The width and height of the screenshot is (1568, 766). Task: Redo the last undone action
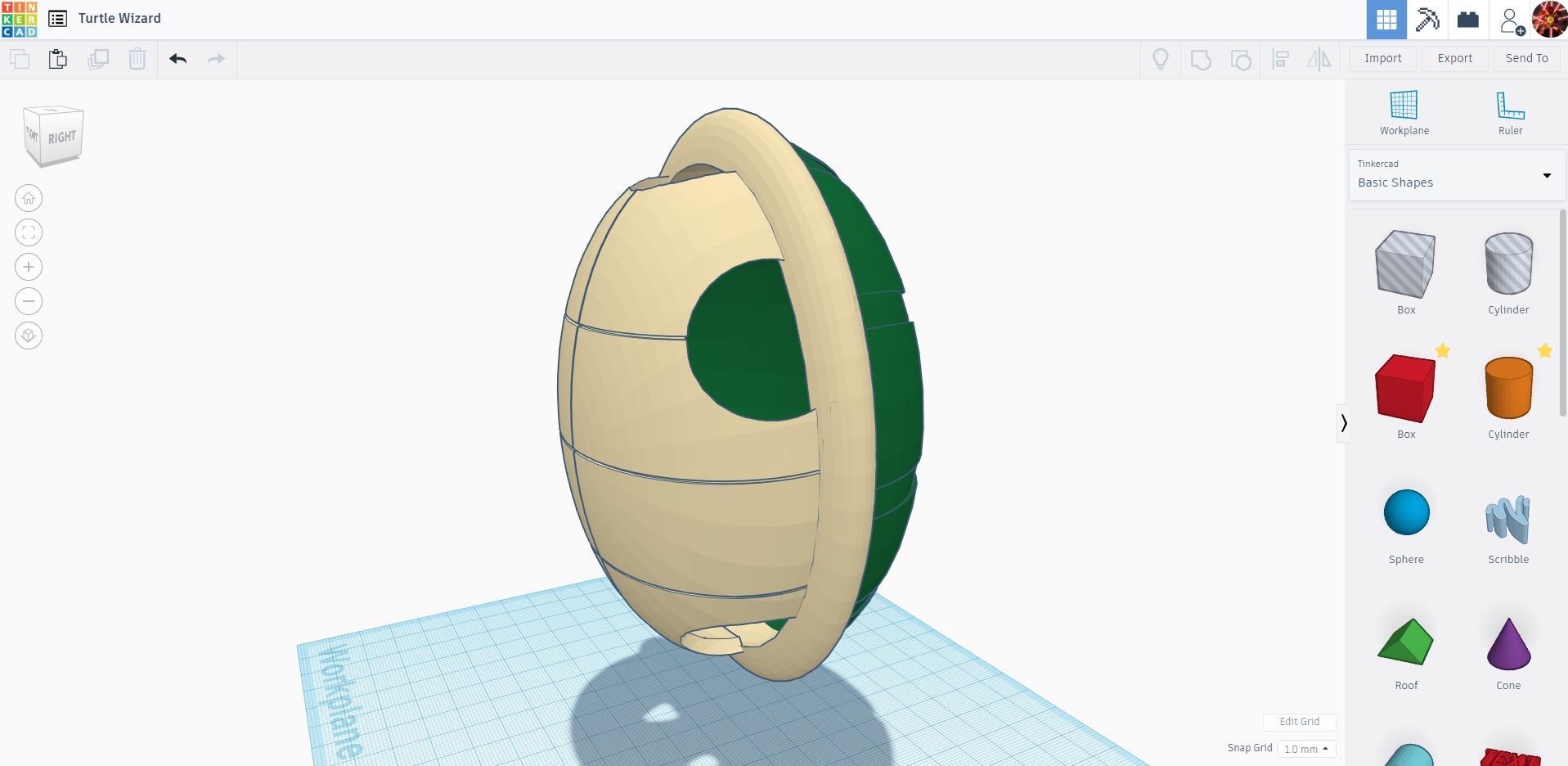[x=216, y=58]
